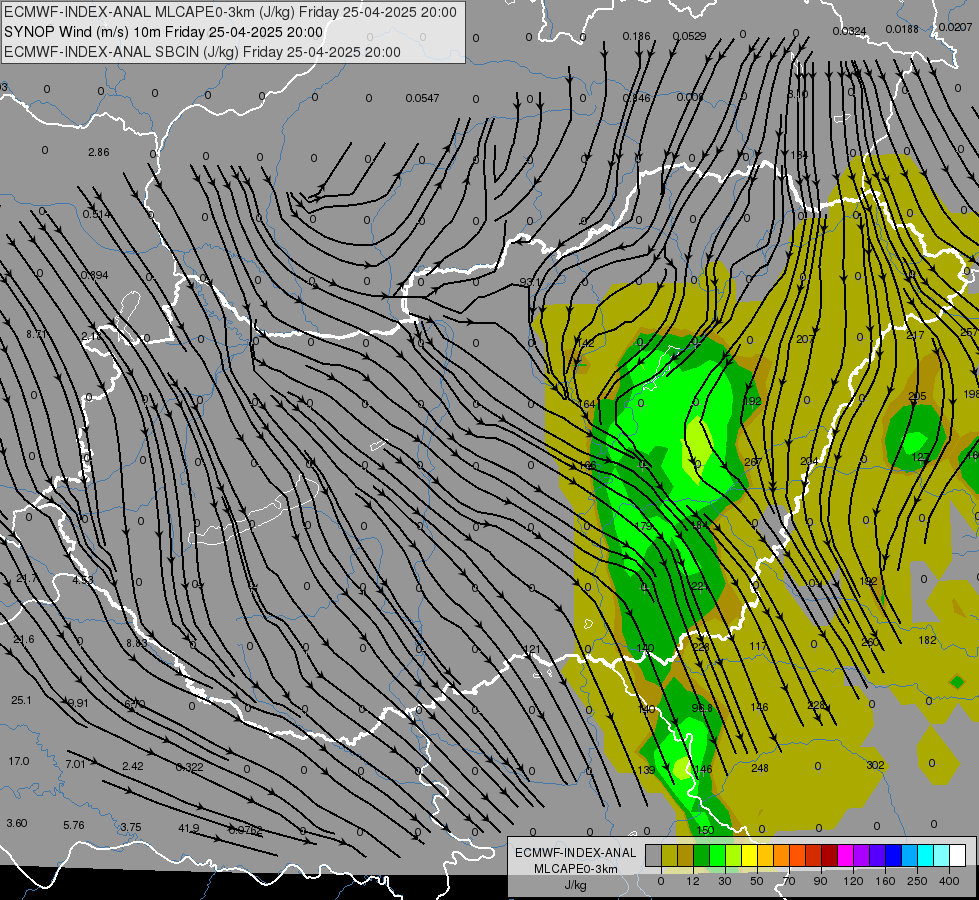Click the map value 0.0529
The image size is (979, 900).
pyautogui.click(x=689, y=36)
